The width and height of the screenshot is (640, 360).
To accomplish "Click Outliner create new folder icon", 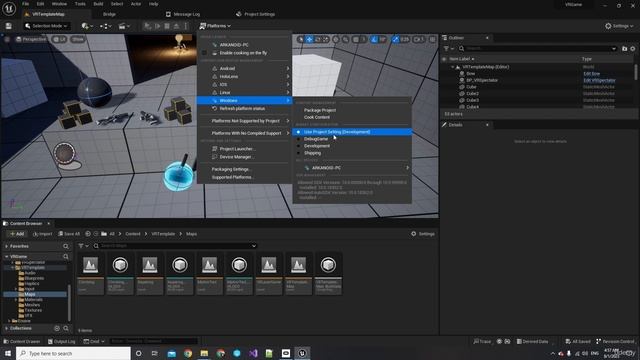I will coord(624,49).
